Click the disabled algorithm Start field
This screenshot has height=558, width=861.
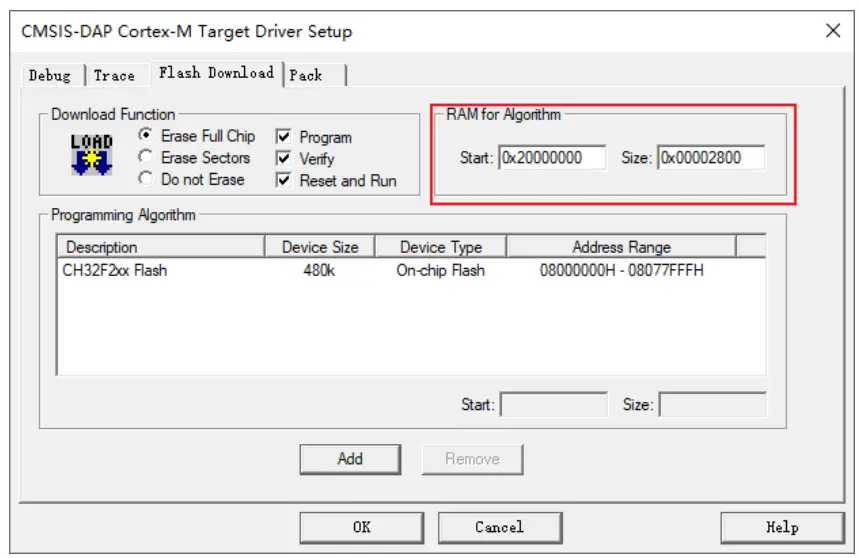(554, 405)
